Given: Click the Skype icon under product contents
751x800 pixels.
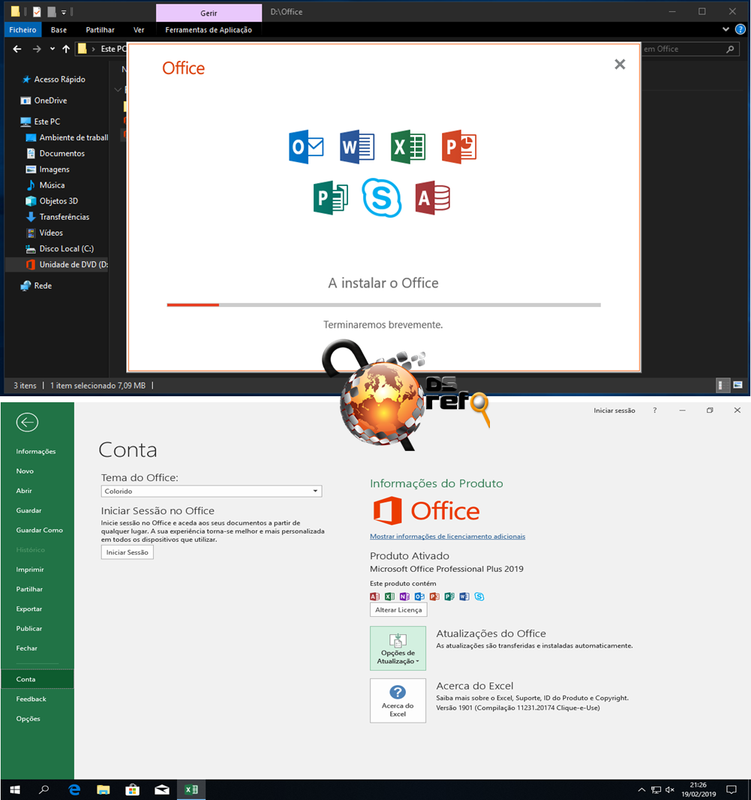Looking at the screenshot, I should pos(479,596).
